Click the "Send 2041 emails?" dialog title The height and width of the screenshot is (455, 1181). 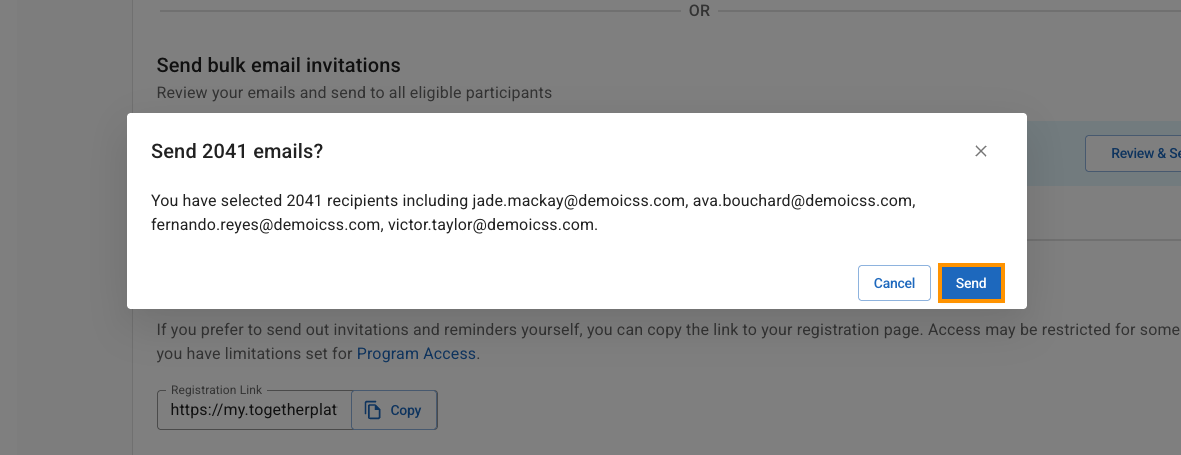tap(237, 151)
